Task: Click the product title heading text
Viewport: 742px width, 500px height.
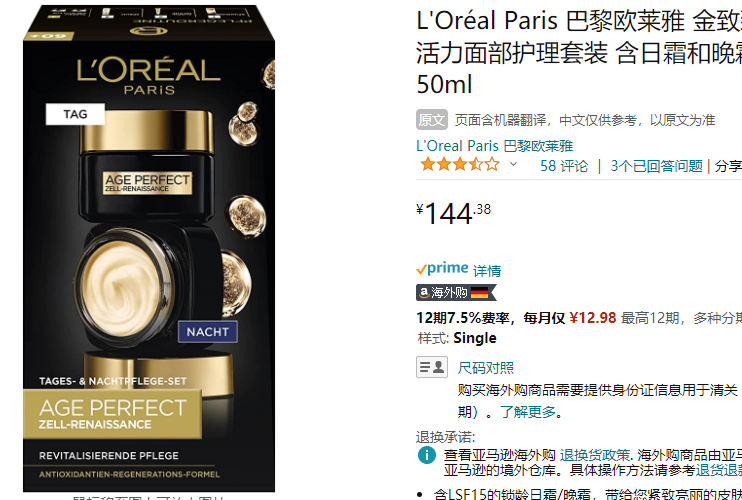Action: coord(579,52)
